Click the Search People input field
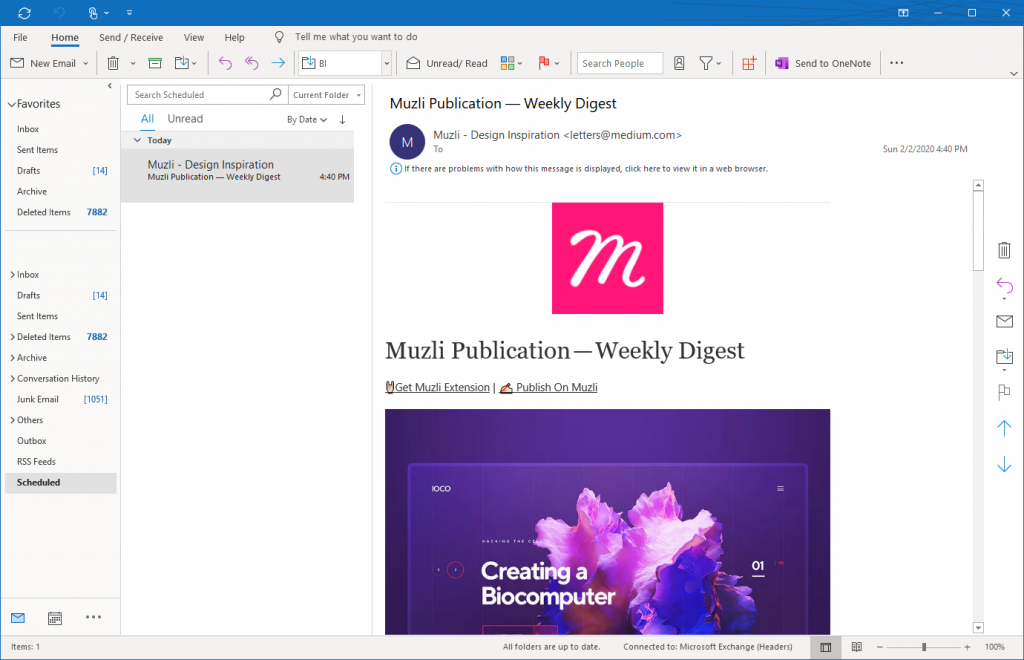Screen dimensions: 1024x660 click(x=619, y=63)
